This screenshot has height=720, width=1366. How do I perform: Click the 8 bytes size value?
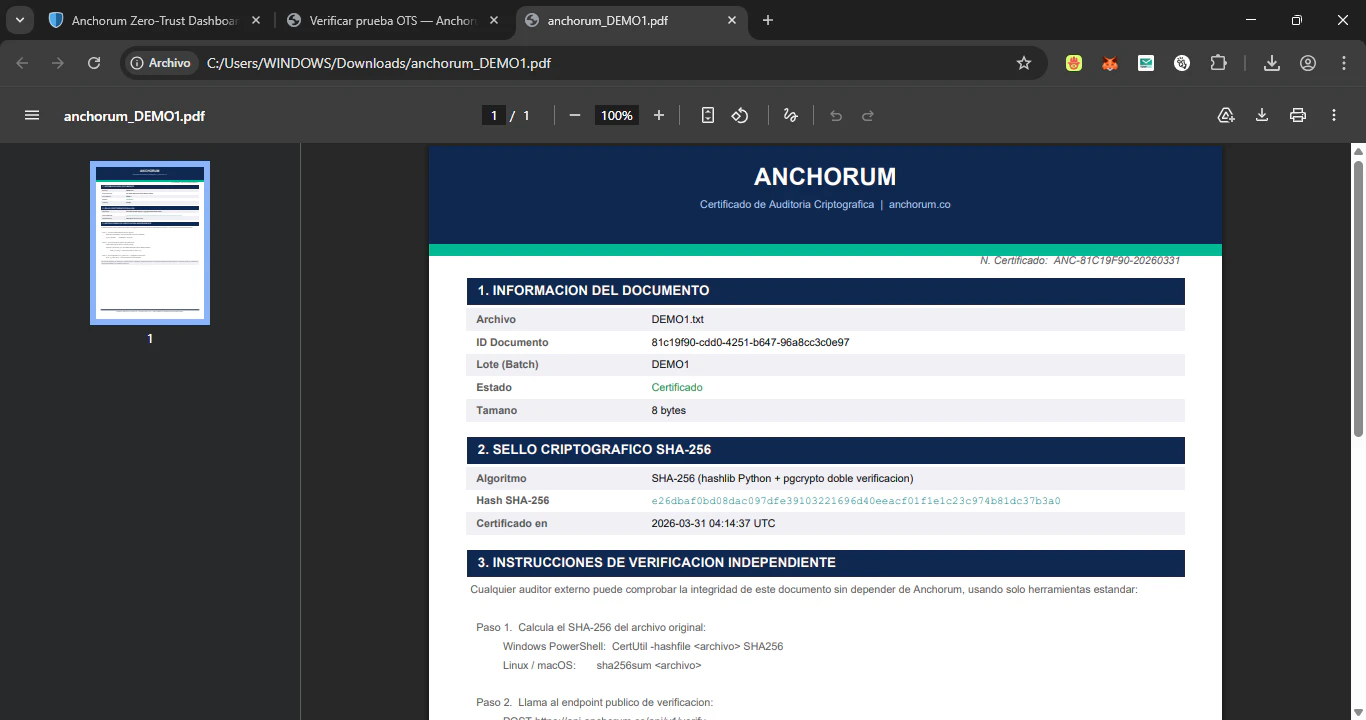669,410
